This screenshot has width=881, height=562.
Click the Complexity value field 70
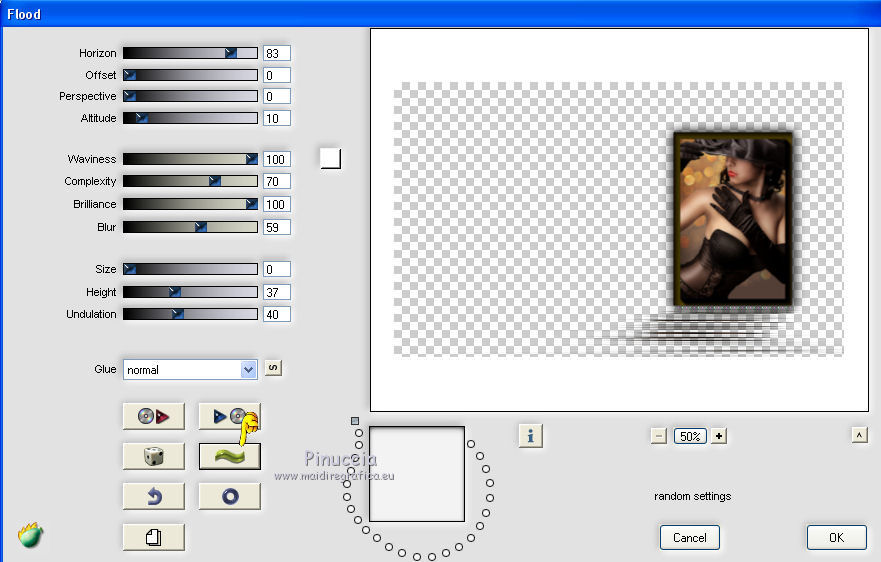(276, 182)
